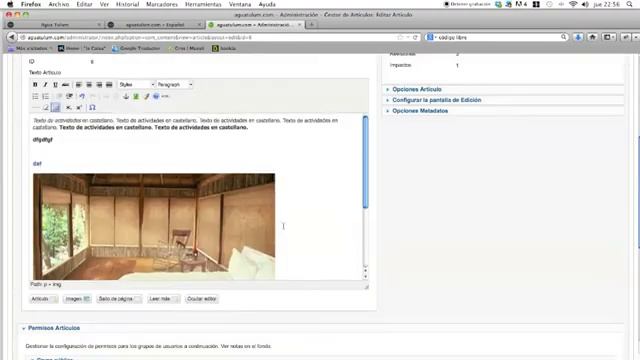Apply subscript formatting
Screen dimensions: 640x360
(69, 107)
